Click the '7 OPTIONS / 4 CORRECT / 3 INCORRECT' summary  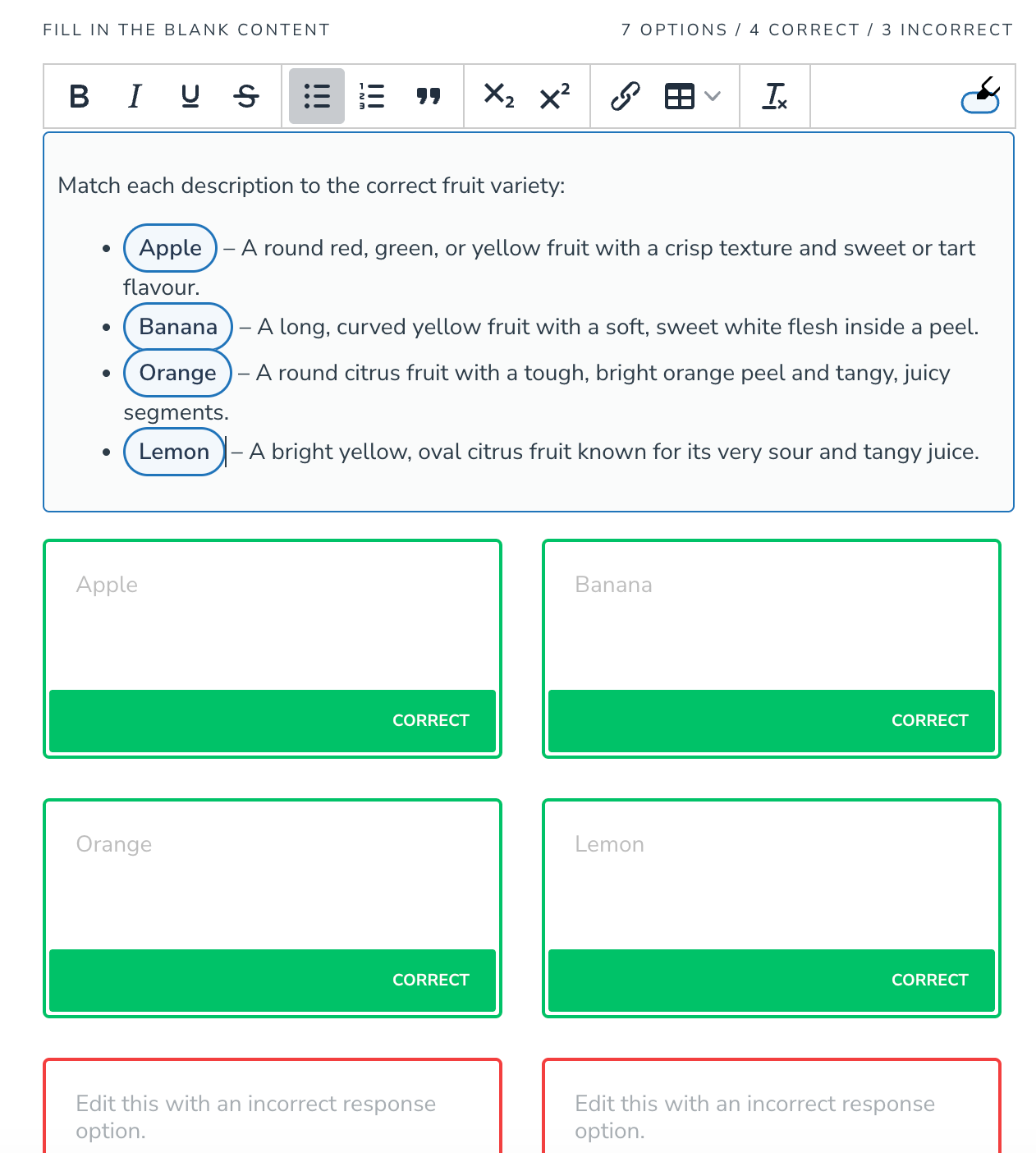[x=817, y=30]
